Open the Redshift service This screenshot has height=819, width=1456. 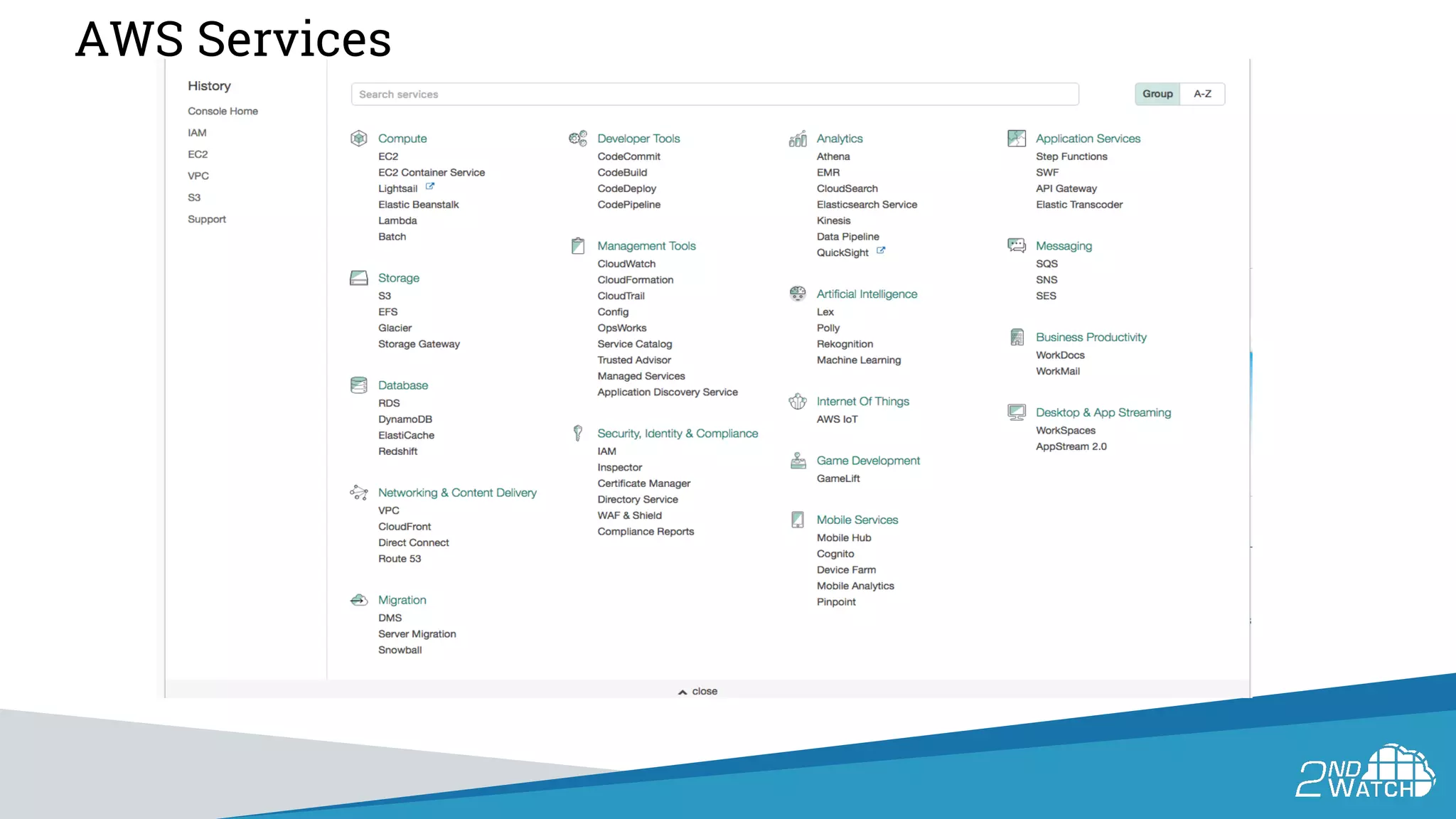397,451
